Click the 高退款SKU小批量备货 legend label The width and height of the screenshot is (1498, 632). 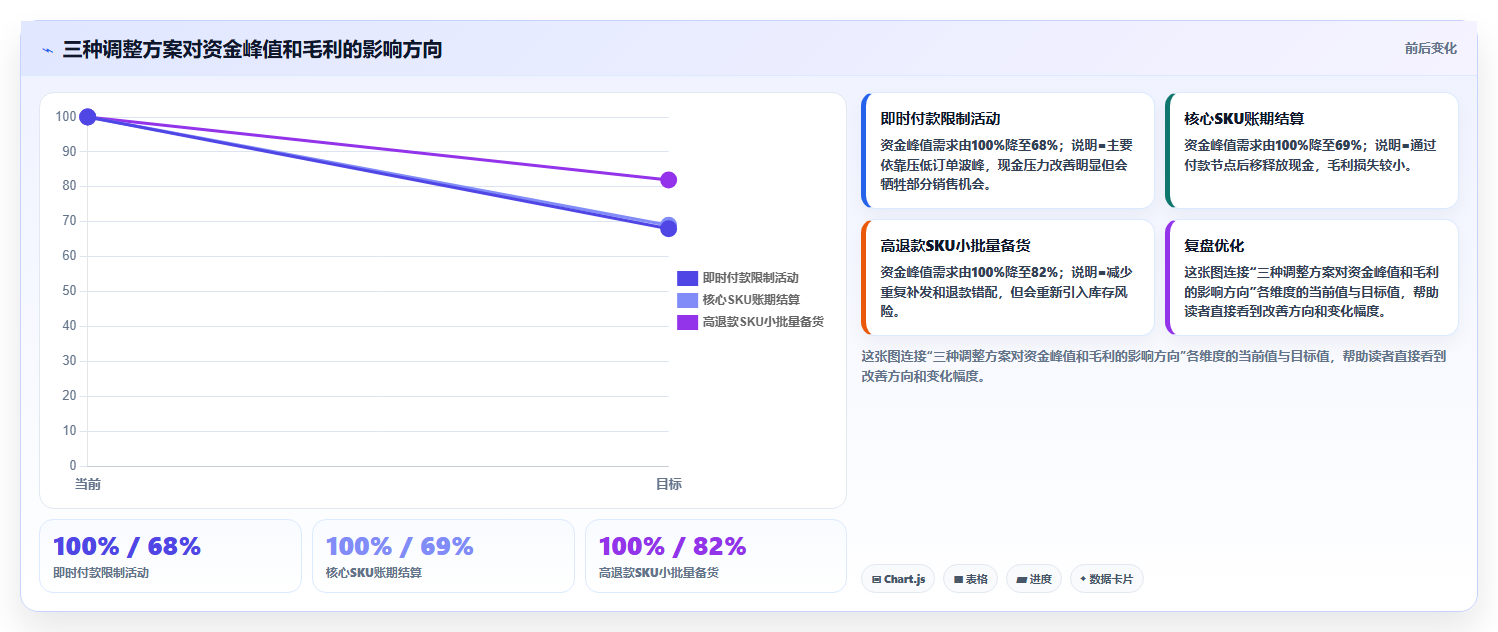[x=763, y=322]
